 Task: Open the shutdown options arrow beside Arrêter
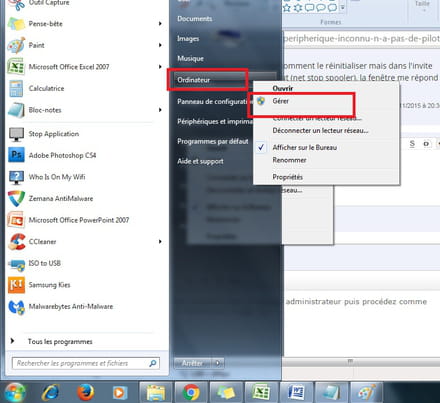218,363
